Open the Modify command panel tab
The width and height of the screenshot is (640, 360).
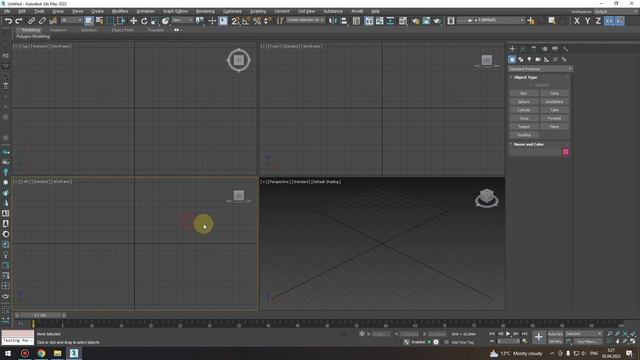pos(523,49)
